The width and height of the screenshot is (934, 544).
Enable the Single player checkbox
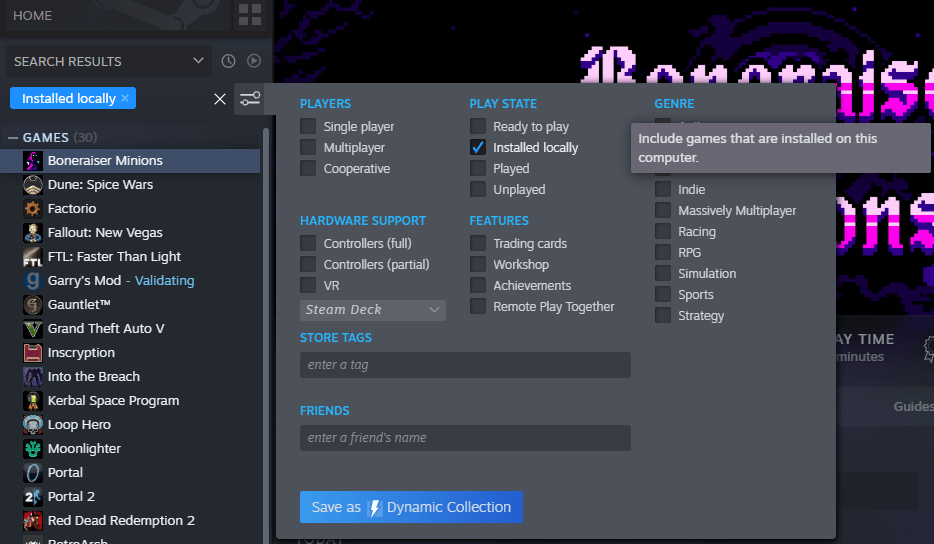pos(308,126)
